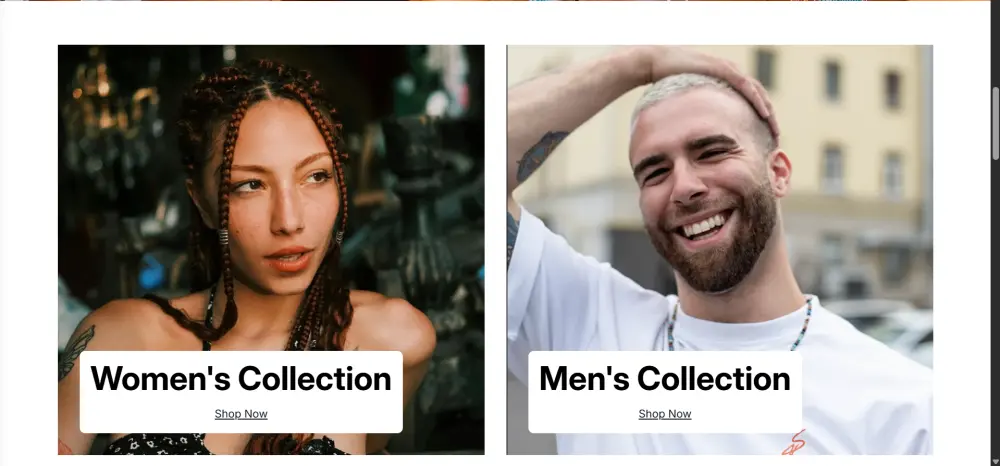Image resolution: width=1000 pixels, height=466 pixels.
Task: Click the woman's orange-red lips
Action: (x=289, y=259)
